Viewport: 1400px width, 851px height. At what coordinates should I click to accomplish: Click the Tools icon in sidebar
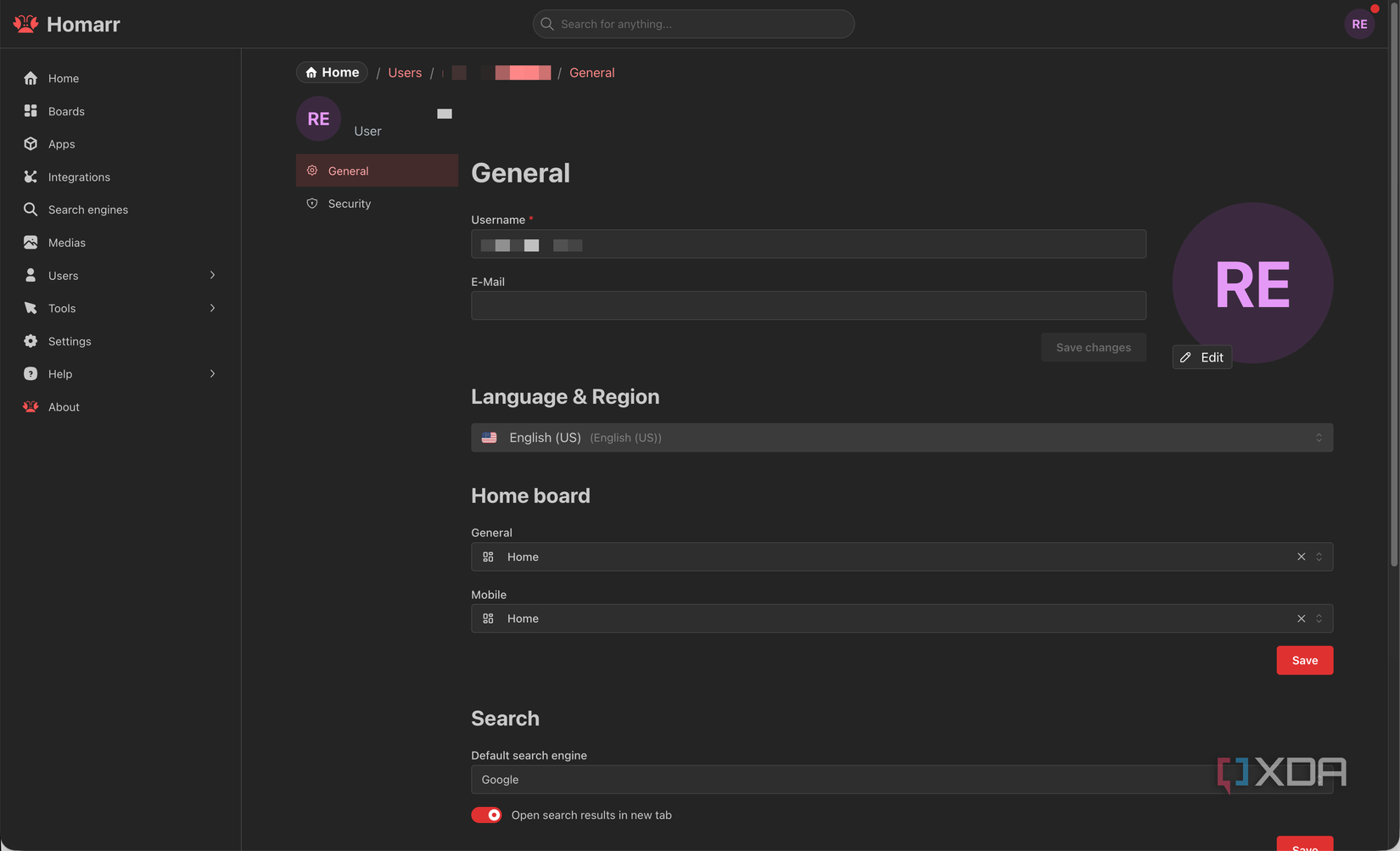click(31, 308)
